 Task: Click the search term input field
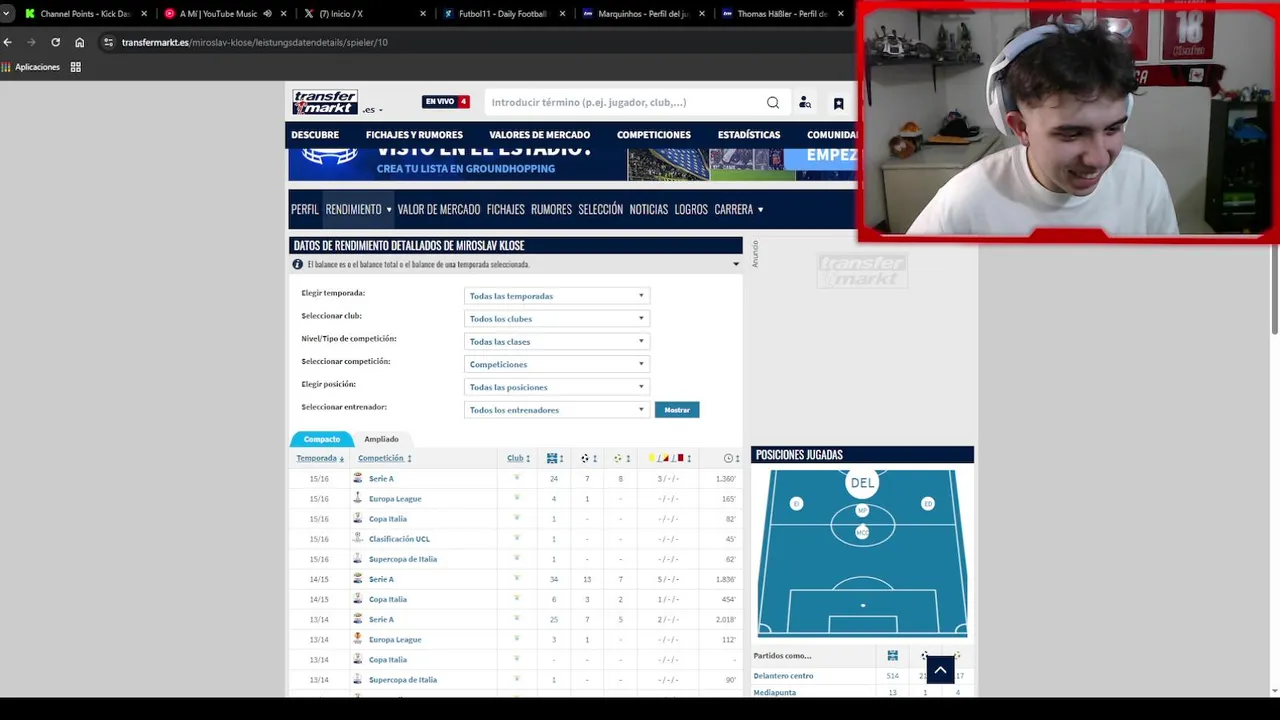pyautogui.click(x=625, y=102)
